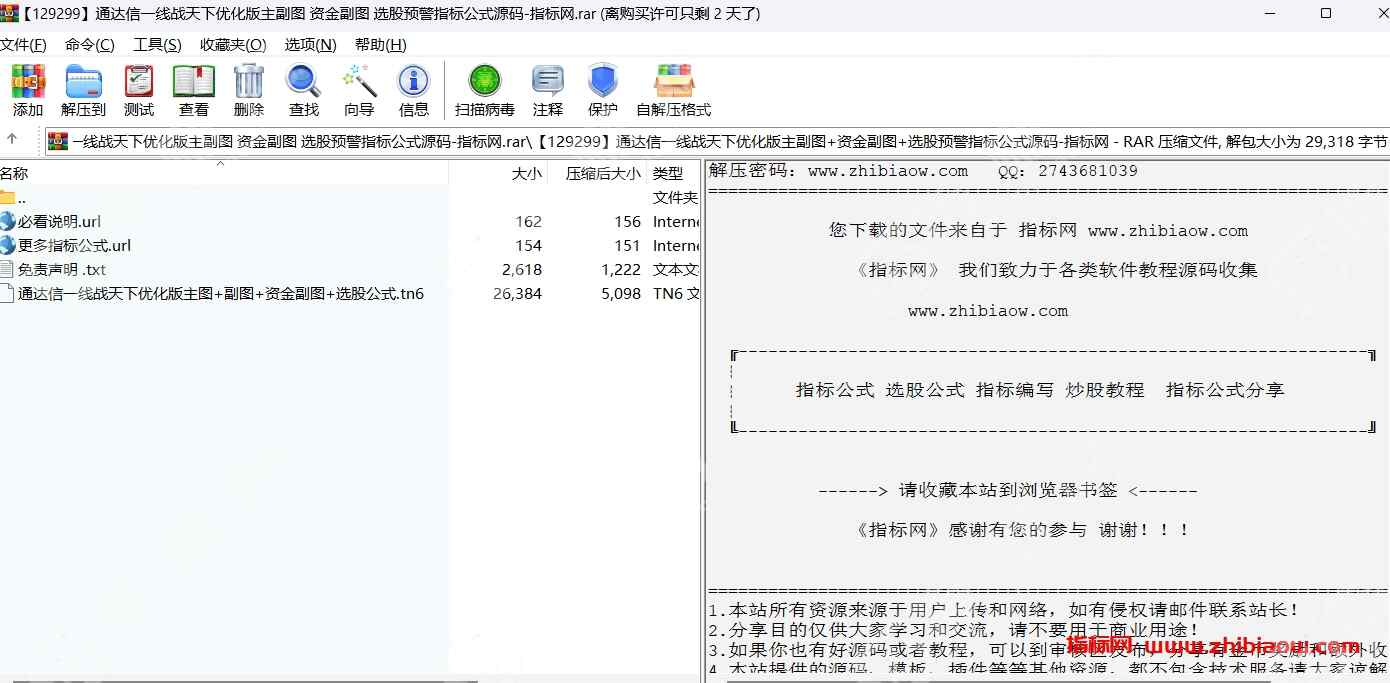
Task: Open the 选项(N) menu
Action: tap(310, 45)
